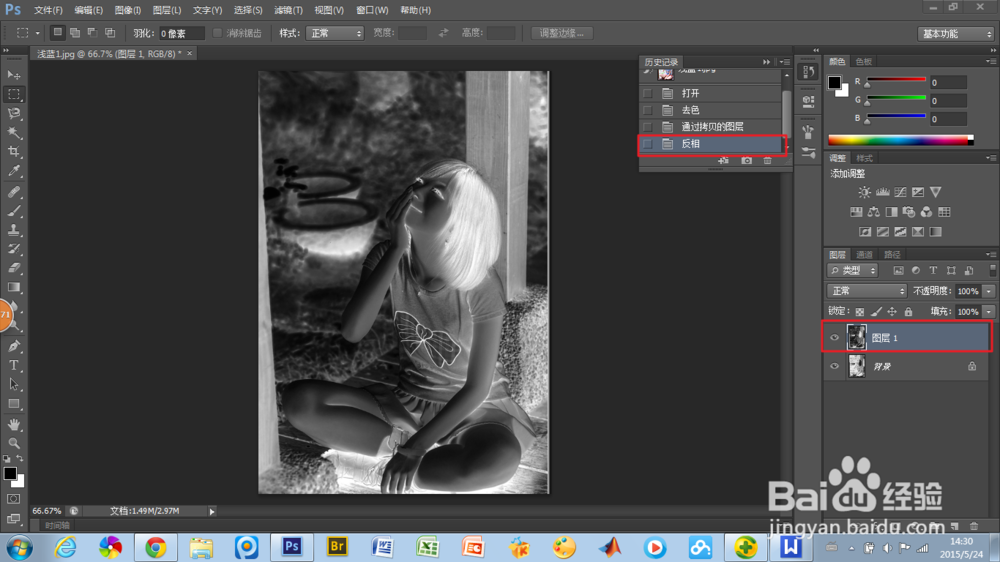Open the 样式 style dropdown

[x=334, y=33]
